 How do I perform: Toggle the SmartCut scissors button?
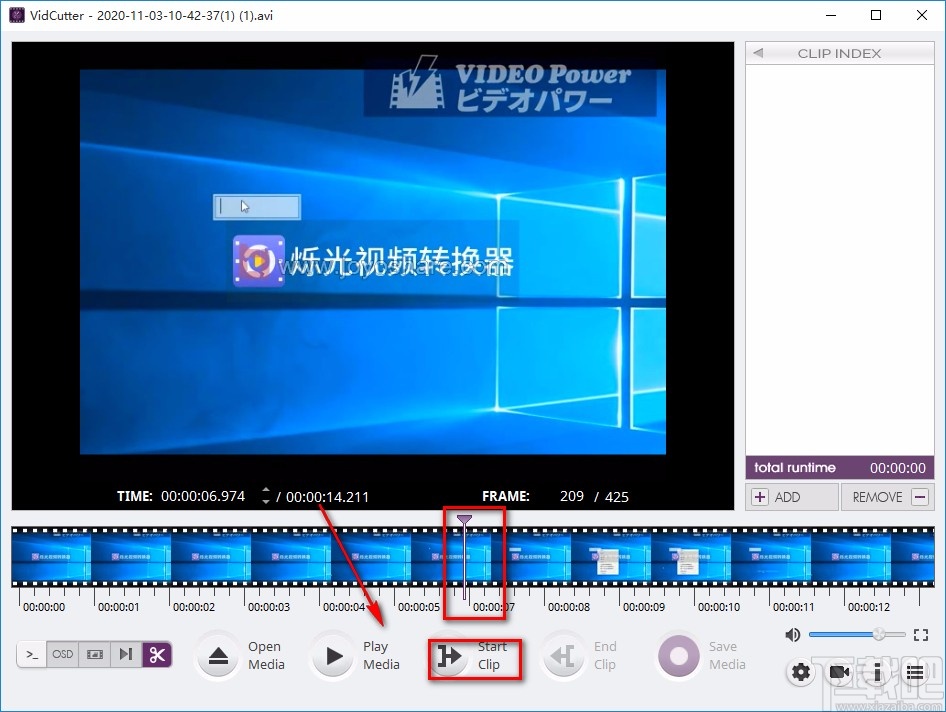click(x=157, y=655)
